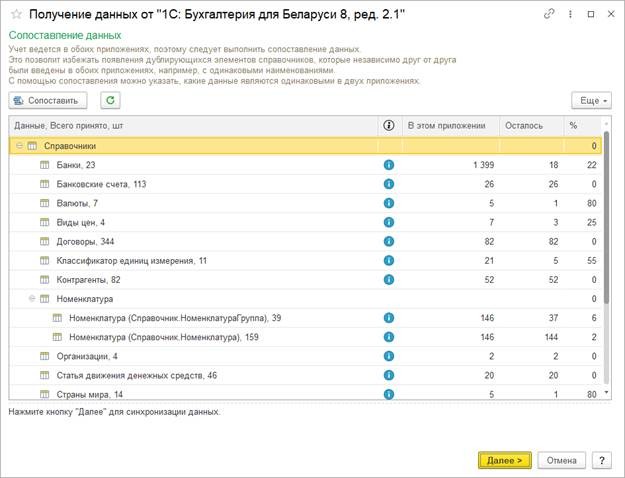Open the vertical dots window menu
Image resolution: width=625 pixels, height=478 pixels.
(x=570, y=14)
